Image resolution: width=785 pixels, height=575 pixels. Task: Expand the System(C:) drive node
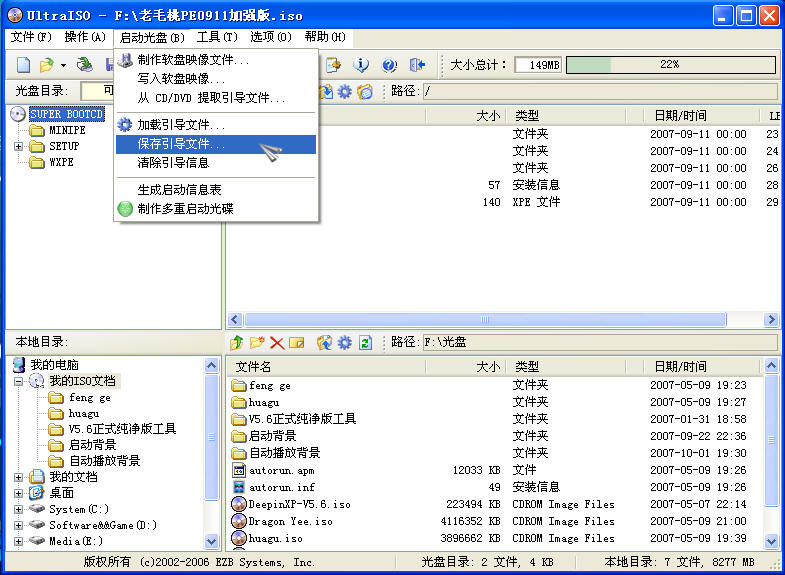pyautogui.click(x=19, y=509)
